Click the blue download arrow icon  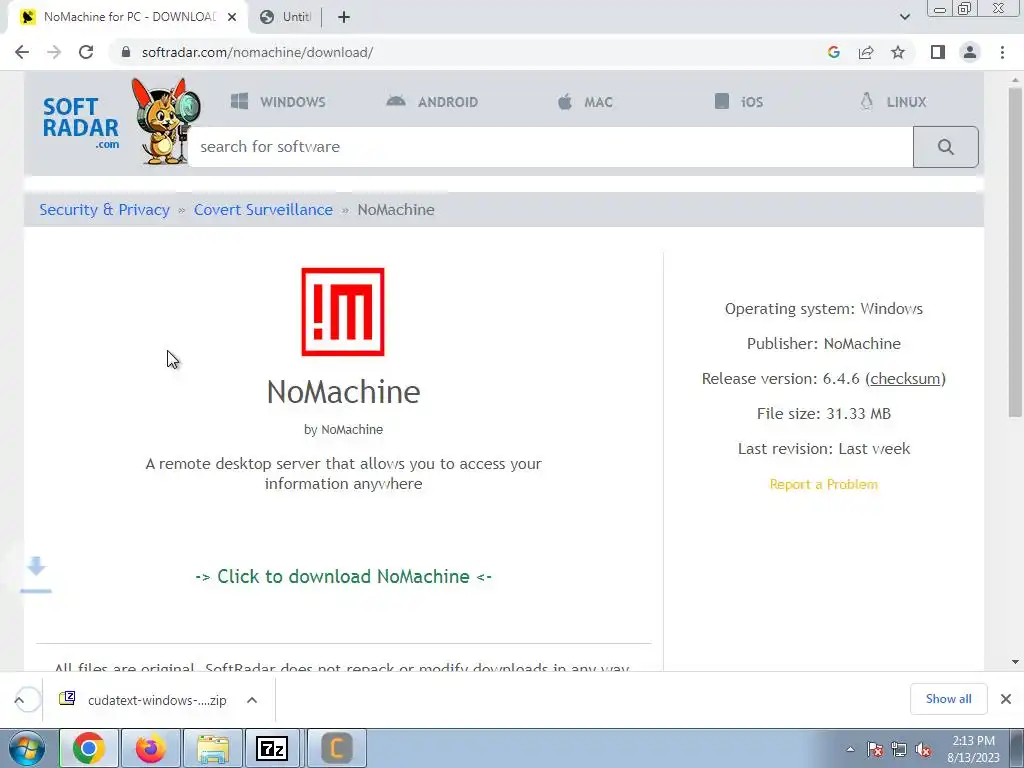coord(36,575)
